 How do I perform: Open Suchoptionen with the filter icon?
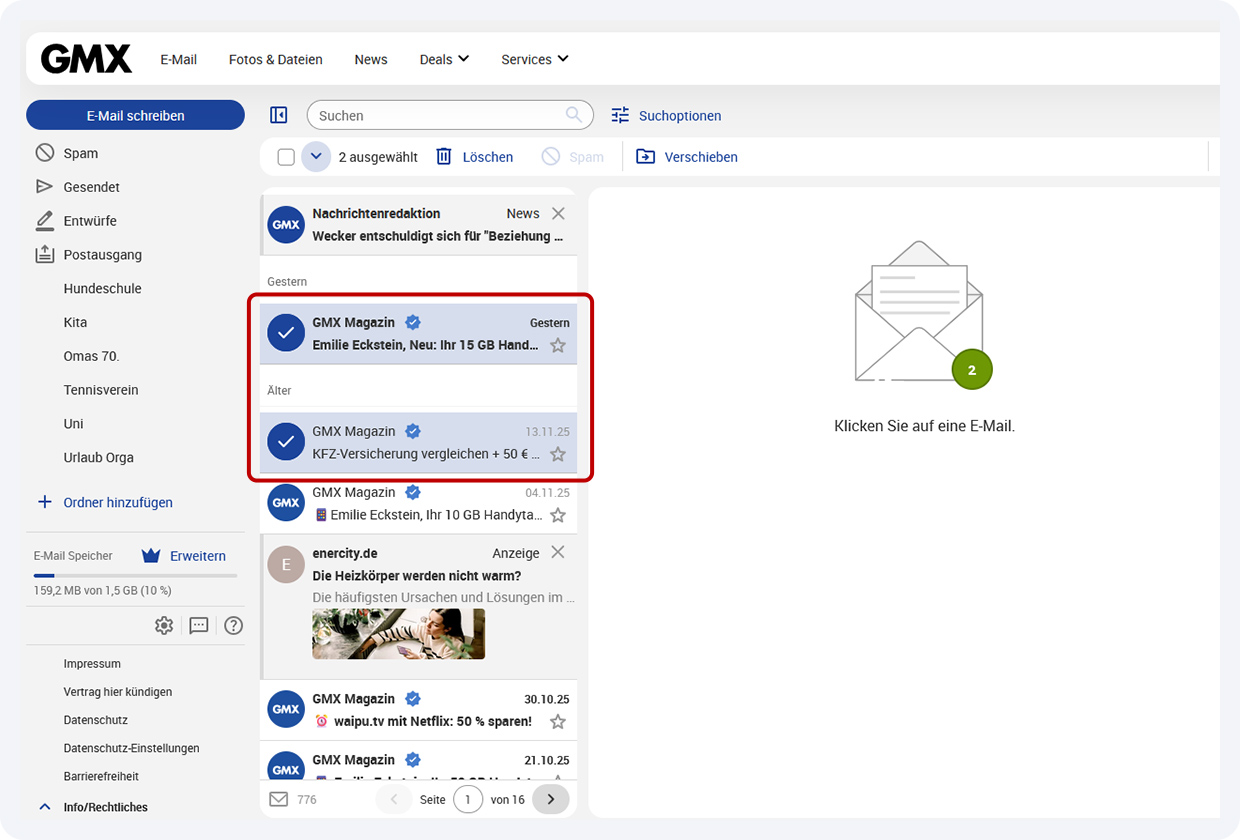coord(619,116)
